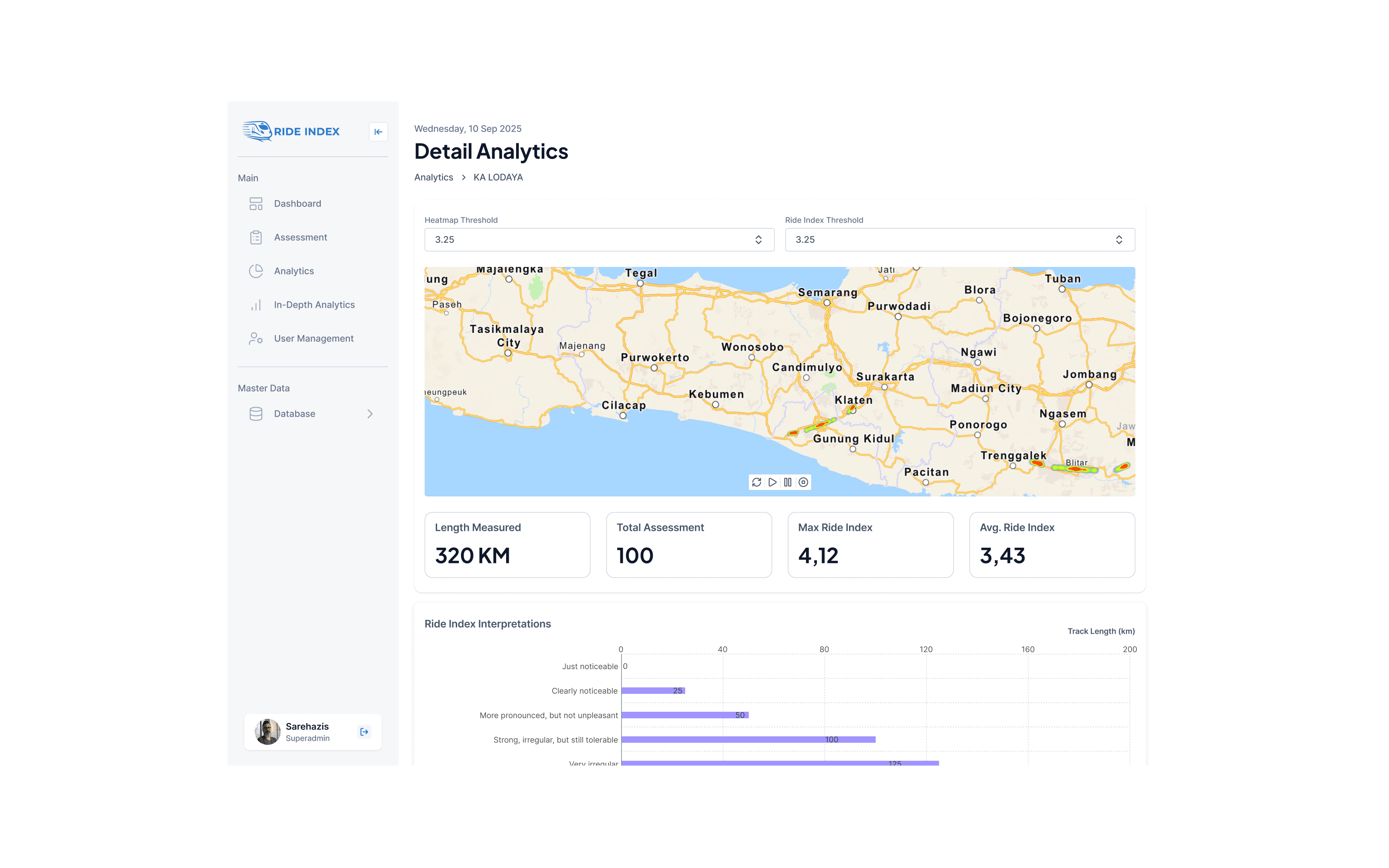Refresh the map playback

pos(757,482)
